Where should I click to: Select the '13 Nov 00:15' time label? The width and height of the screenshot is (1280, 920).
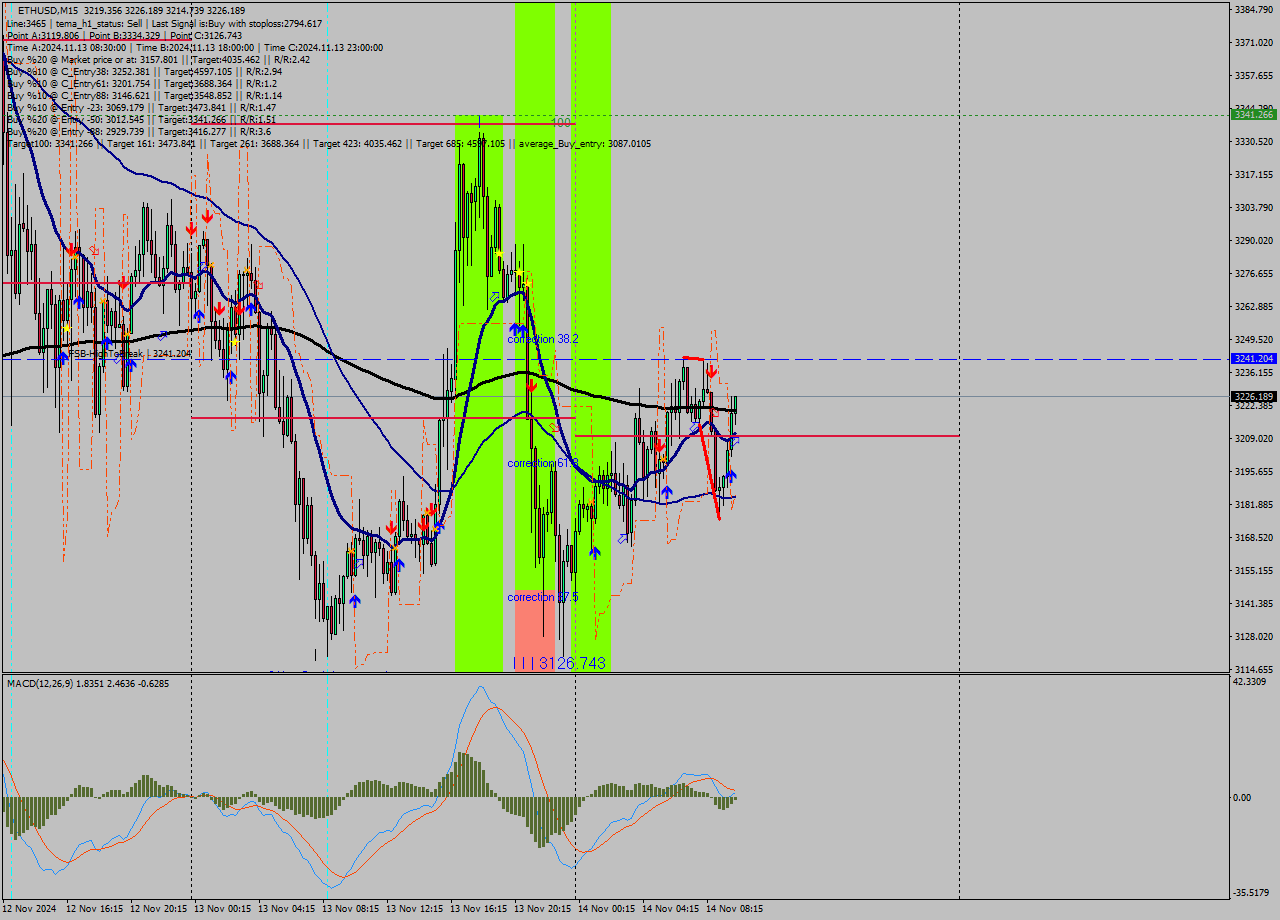[222, 909]
